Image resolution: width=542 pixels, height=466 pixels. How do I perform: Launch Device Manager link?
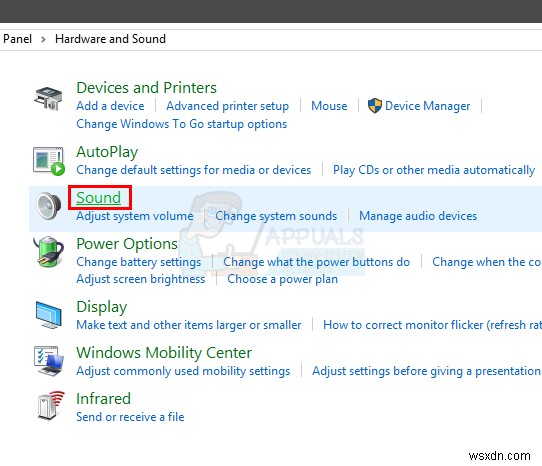click(x=428, y=106)
